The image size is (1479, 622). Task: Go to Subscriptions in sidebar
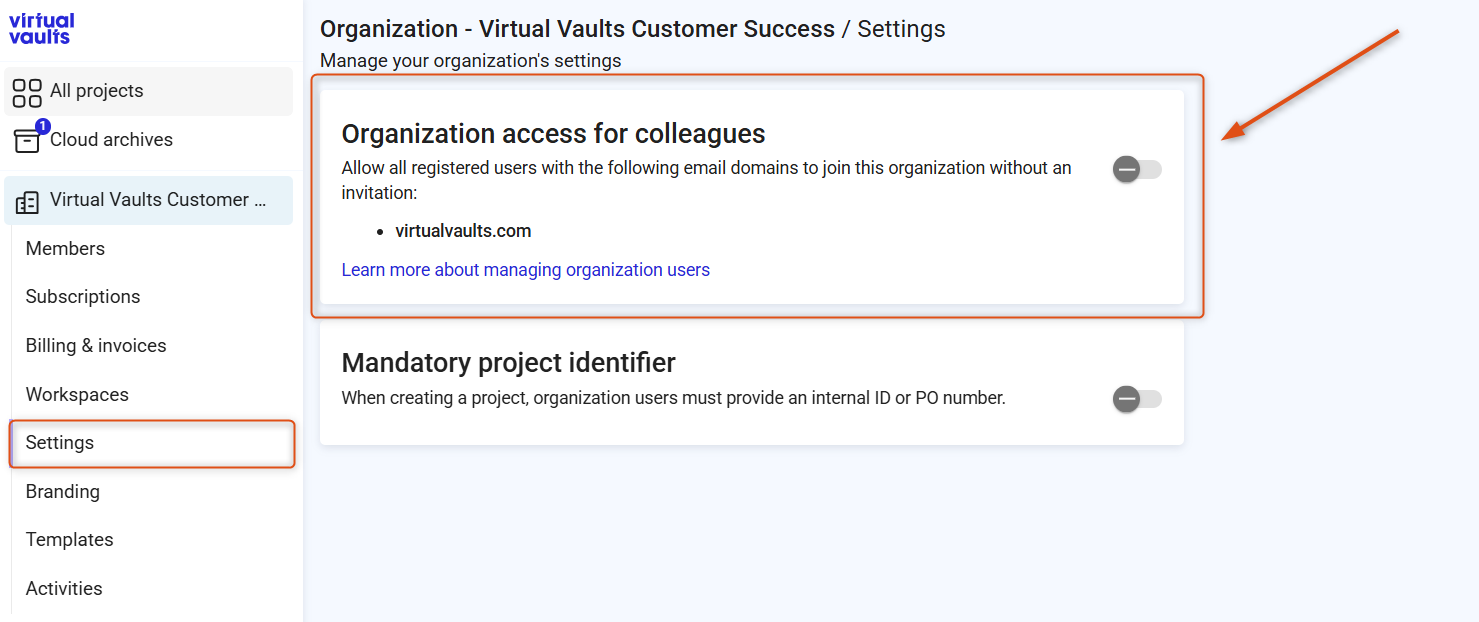pyautogui.click(x=83, y=296)
